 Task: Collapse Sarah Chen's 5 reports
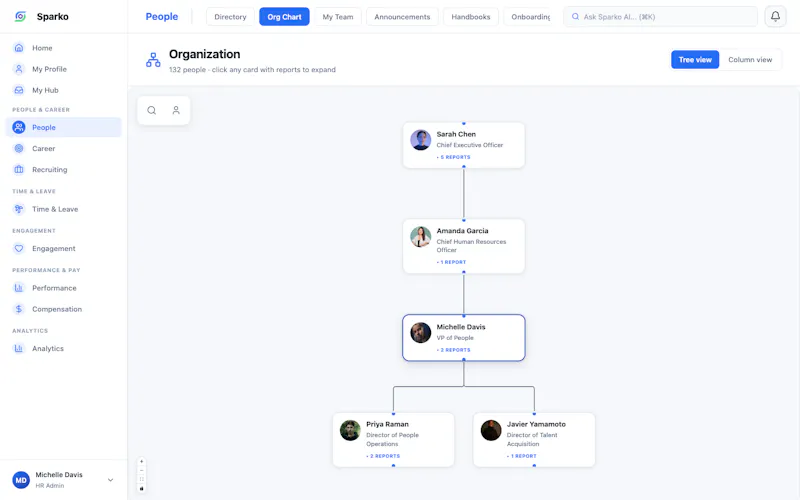pos(454,157)
